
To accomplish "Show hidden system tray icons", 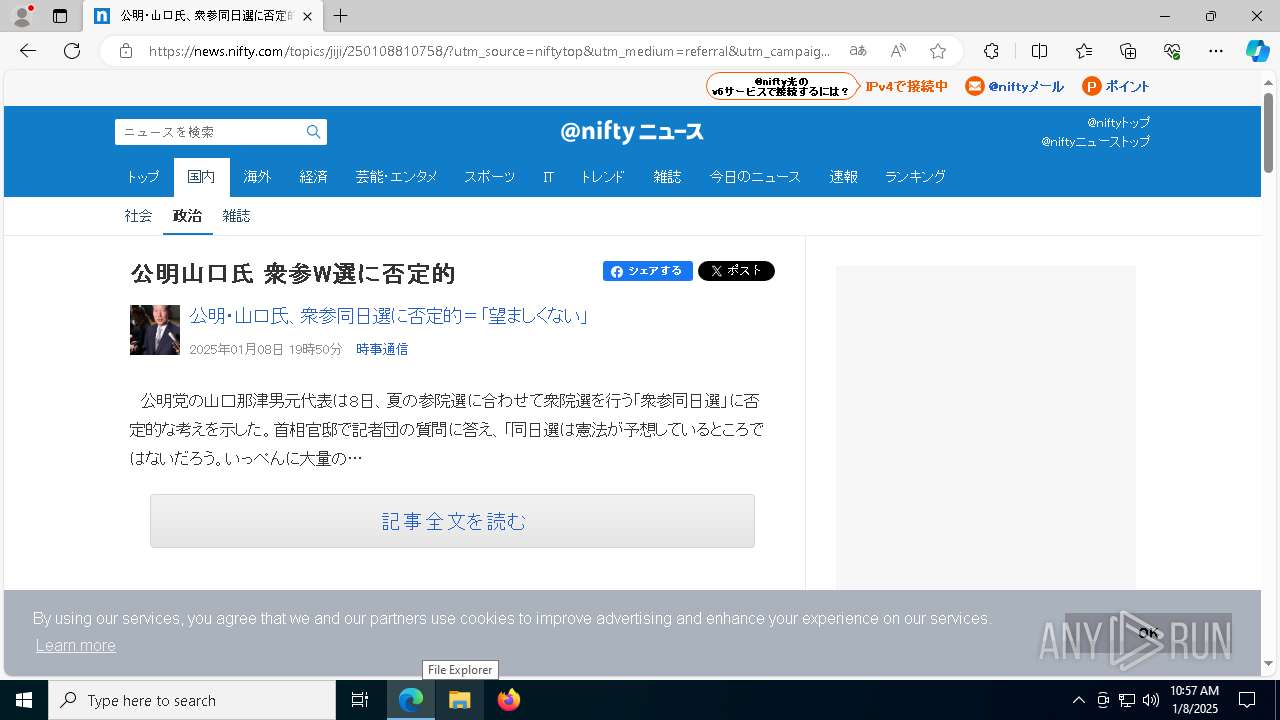I will 1078,700.
